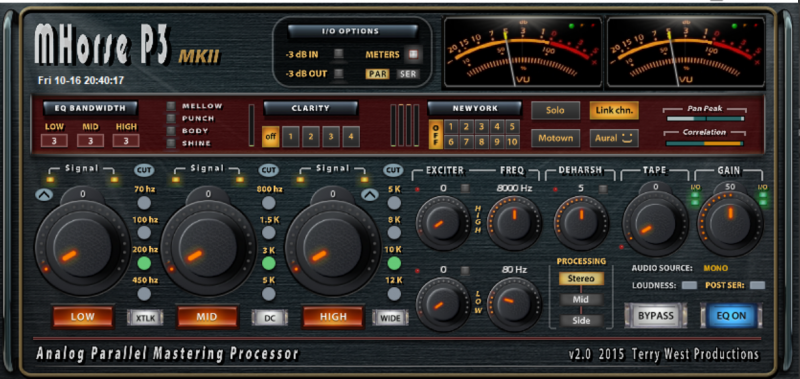Enable the MELLOW preset checkbox
The width and height of the screenshot is (800, 379).
tap(171, 106)
